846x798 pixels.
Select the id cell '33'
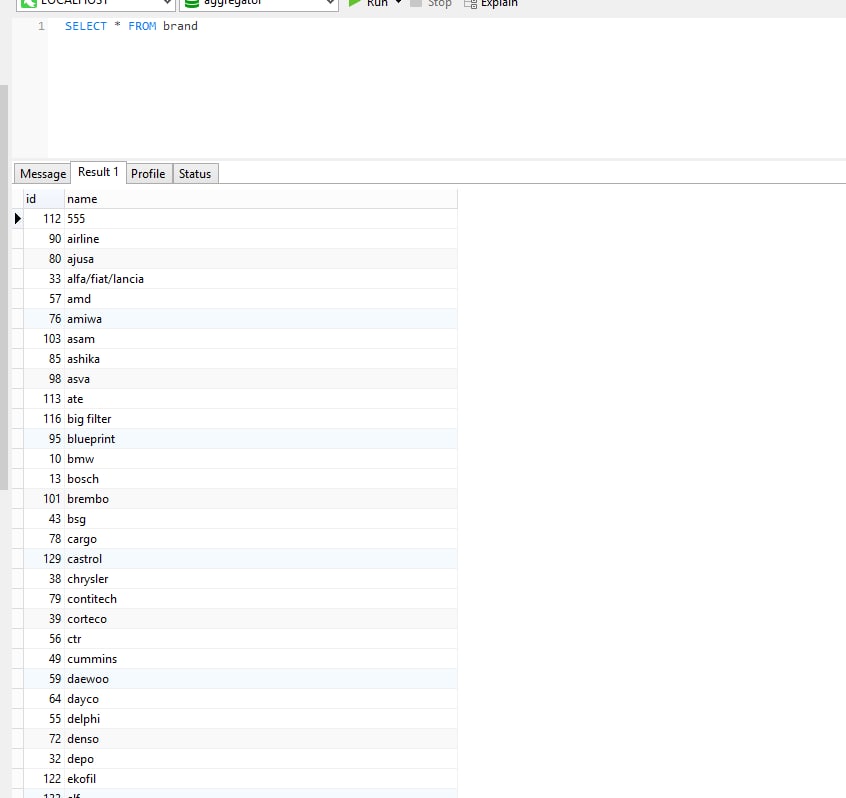coord(44,279)
